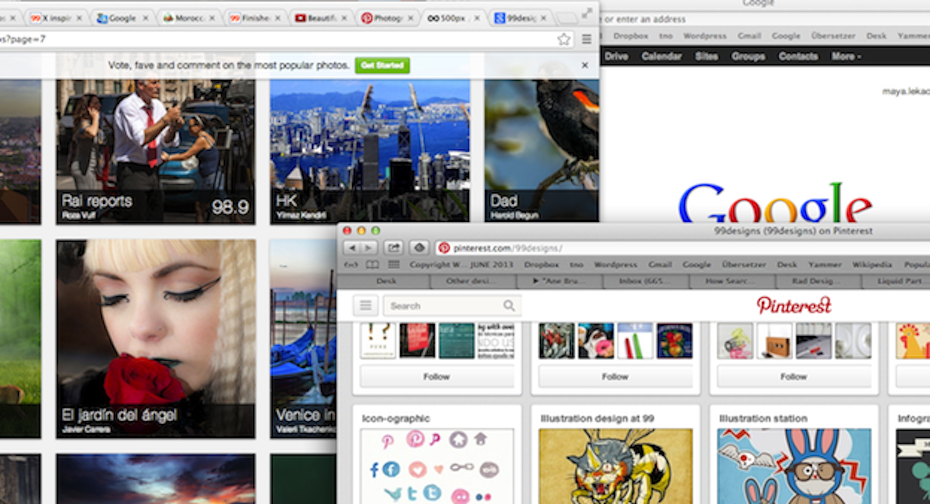Open Pinterest's hamburger categories menu

(365, 306)
